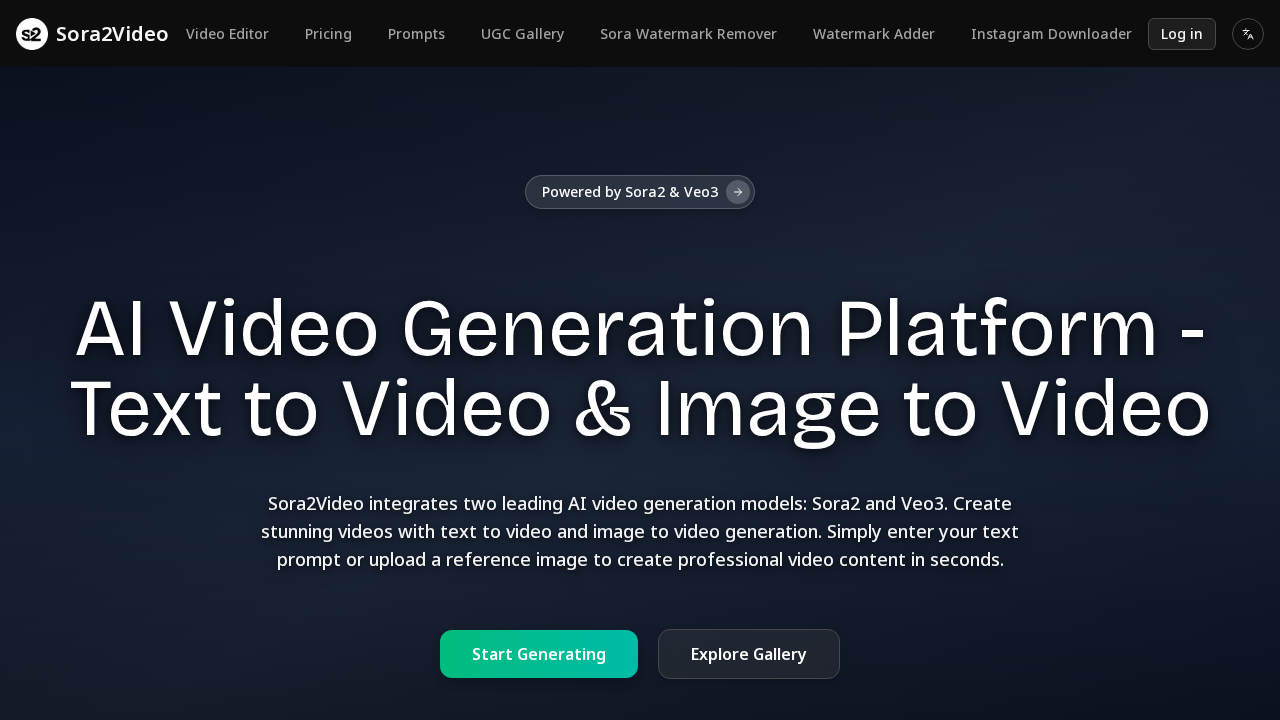Select Watermark Adder in navigation
Image resolution: width=1280 pixels, height=720 pixels.
[x=873, y=34]
